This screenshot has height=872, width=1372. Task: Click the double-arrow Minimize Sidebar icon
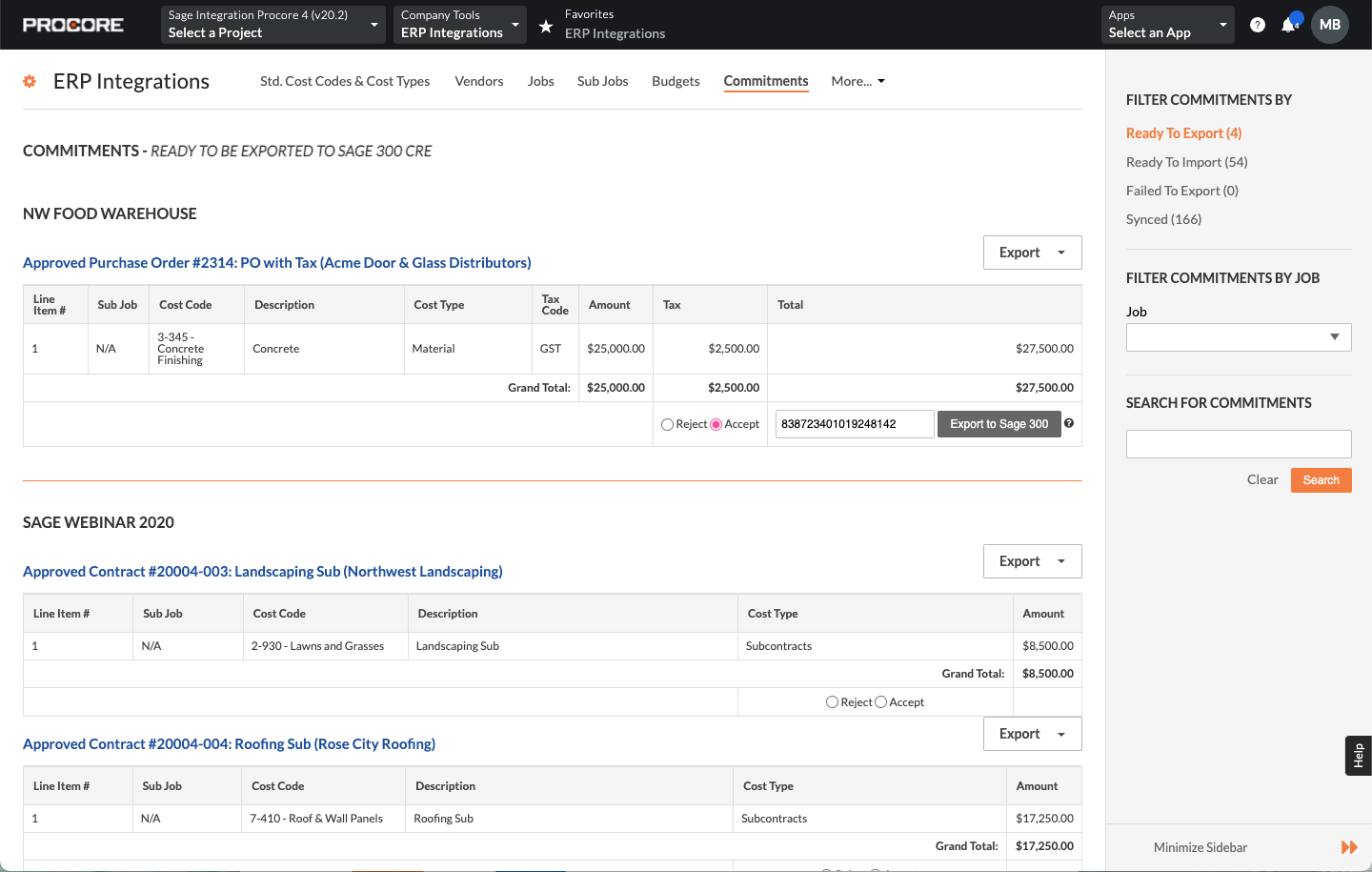click(x=1349, y=847)
